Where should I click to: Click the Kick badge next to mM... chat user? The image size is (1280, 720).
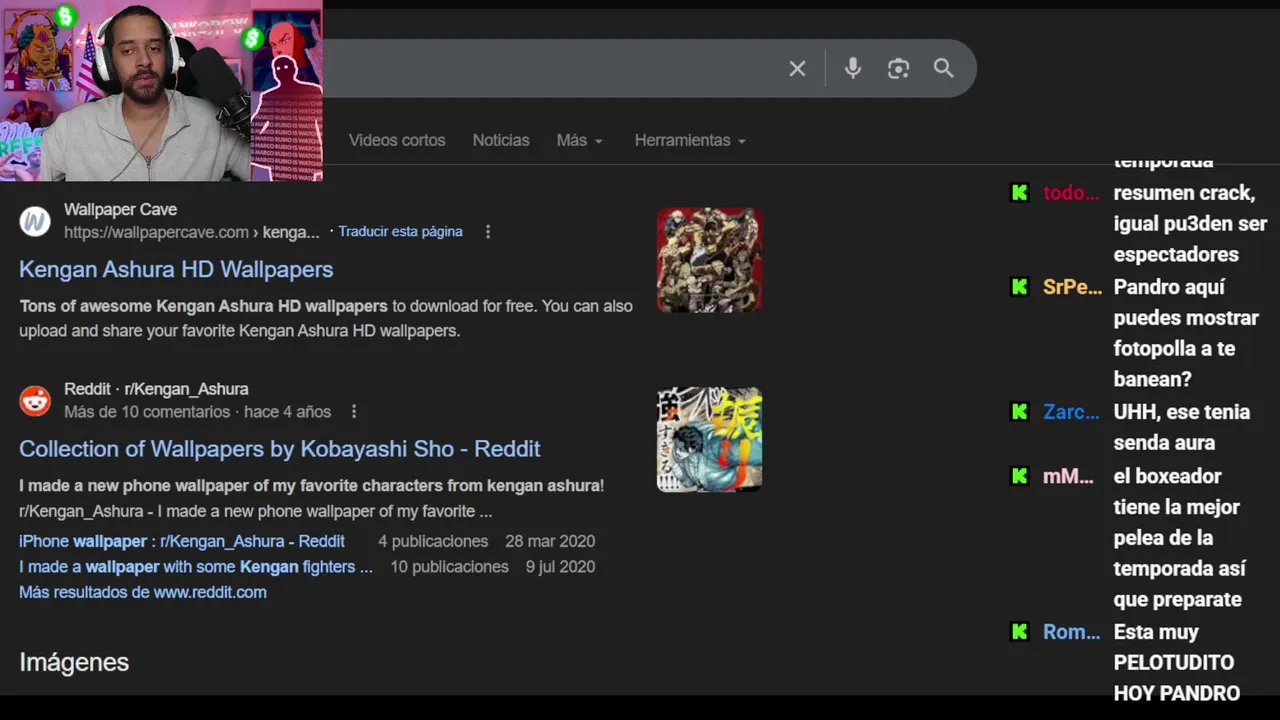(1020, 476)
